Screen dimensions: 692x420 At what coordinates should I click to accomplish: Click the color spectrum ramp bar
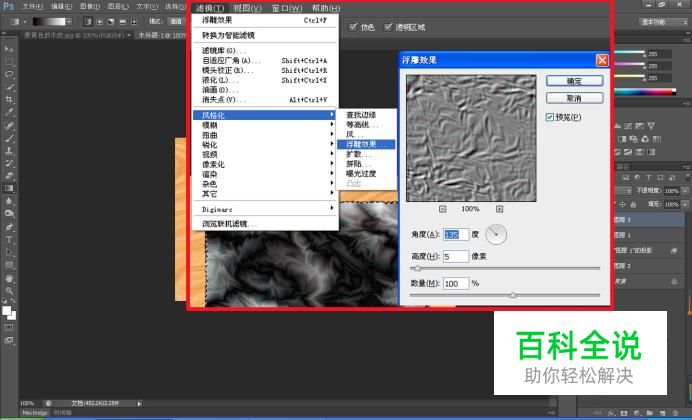(x=644, y=92)
